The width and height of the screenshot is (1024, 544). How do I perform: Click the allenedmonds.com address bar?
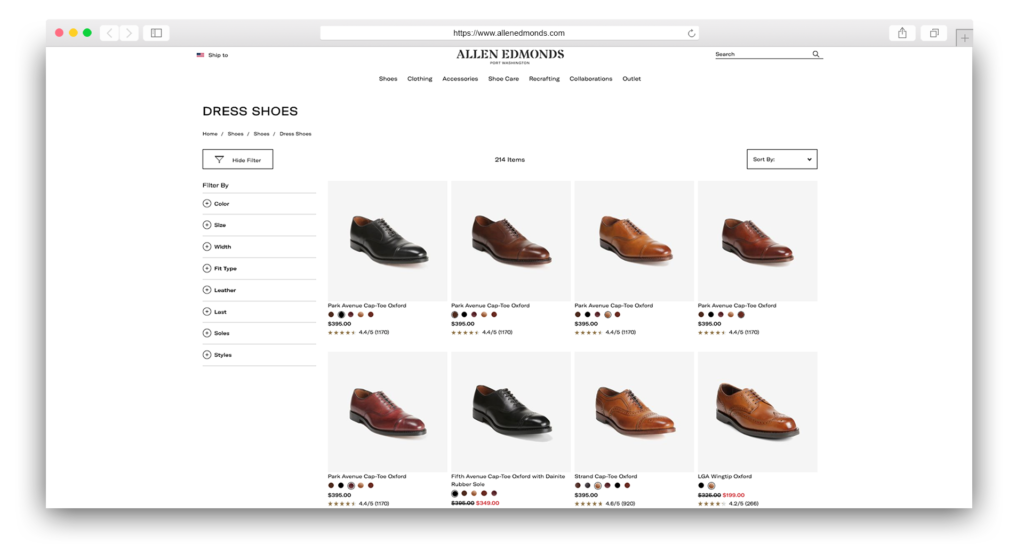pyautogui.click(x=509, y=33)
